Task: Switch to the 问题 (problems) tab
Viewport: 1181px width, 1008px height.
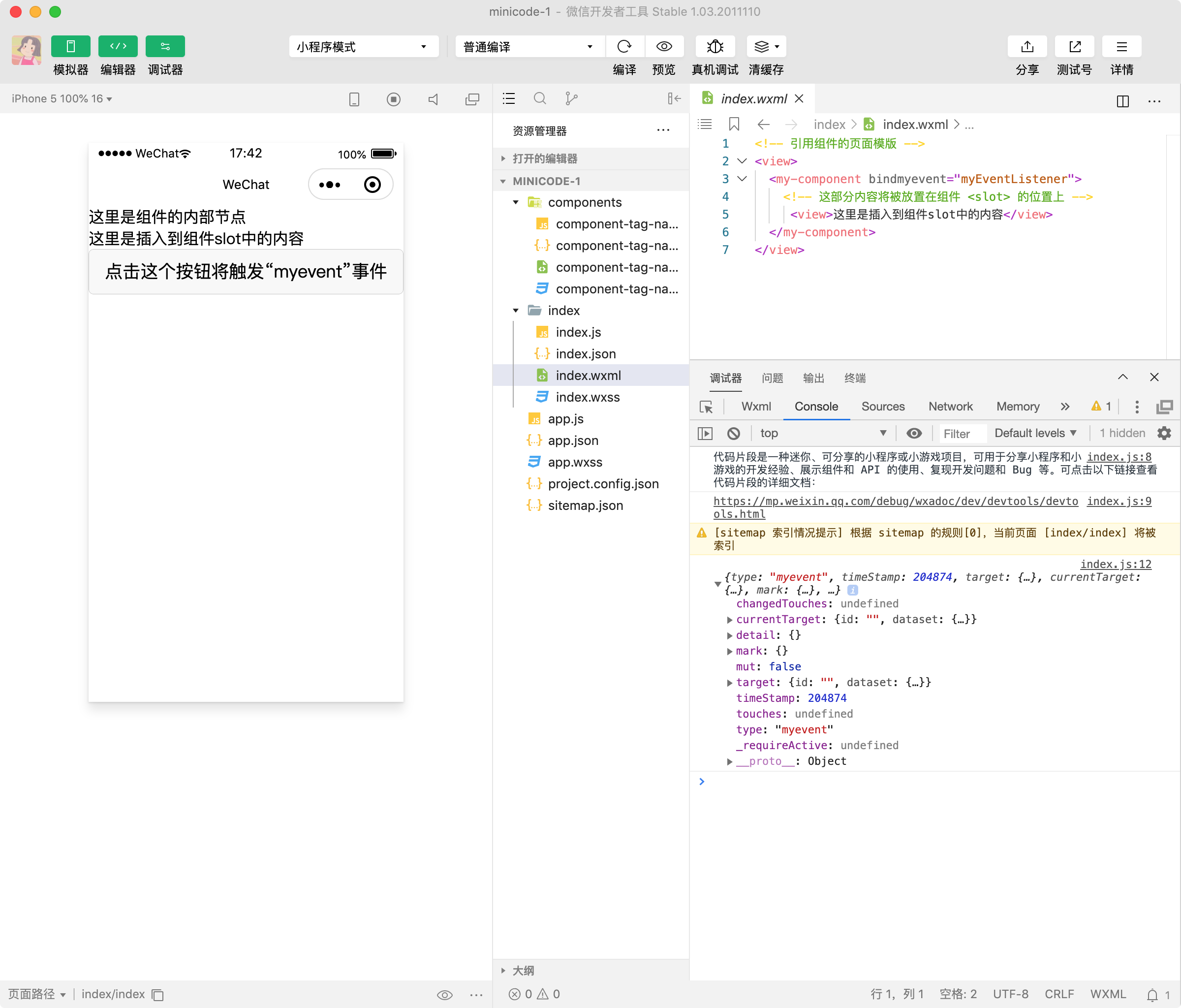Action: click(x=772, y=378)
